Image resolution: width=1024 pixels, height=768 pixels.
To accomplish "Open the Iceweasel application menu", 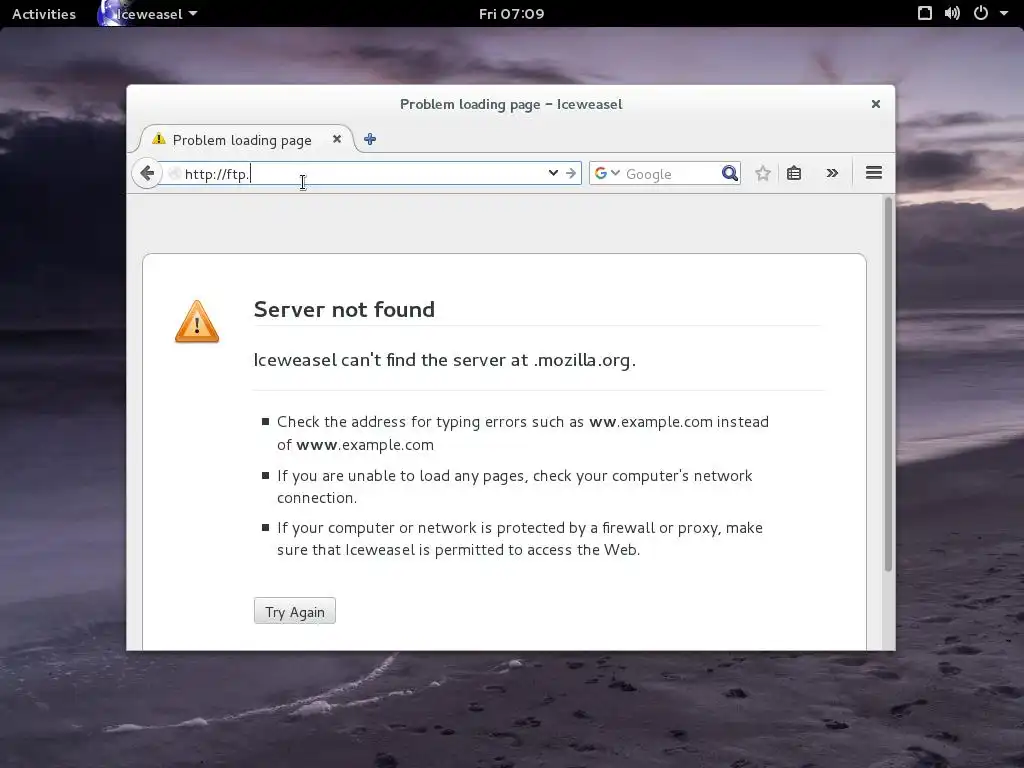I will (x=148, y=14).
